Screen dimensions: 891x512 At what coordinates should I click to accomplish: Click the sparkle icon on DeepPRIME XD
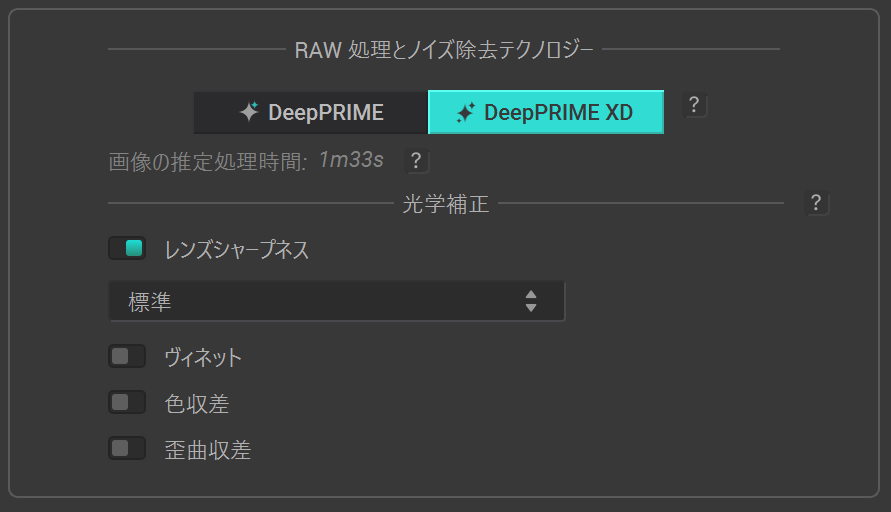(465, 113)
